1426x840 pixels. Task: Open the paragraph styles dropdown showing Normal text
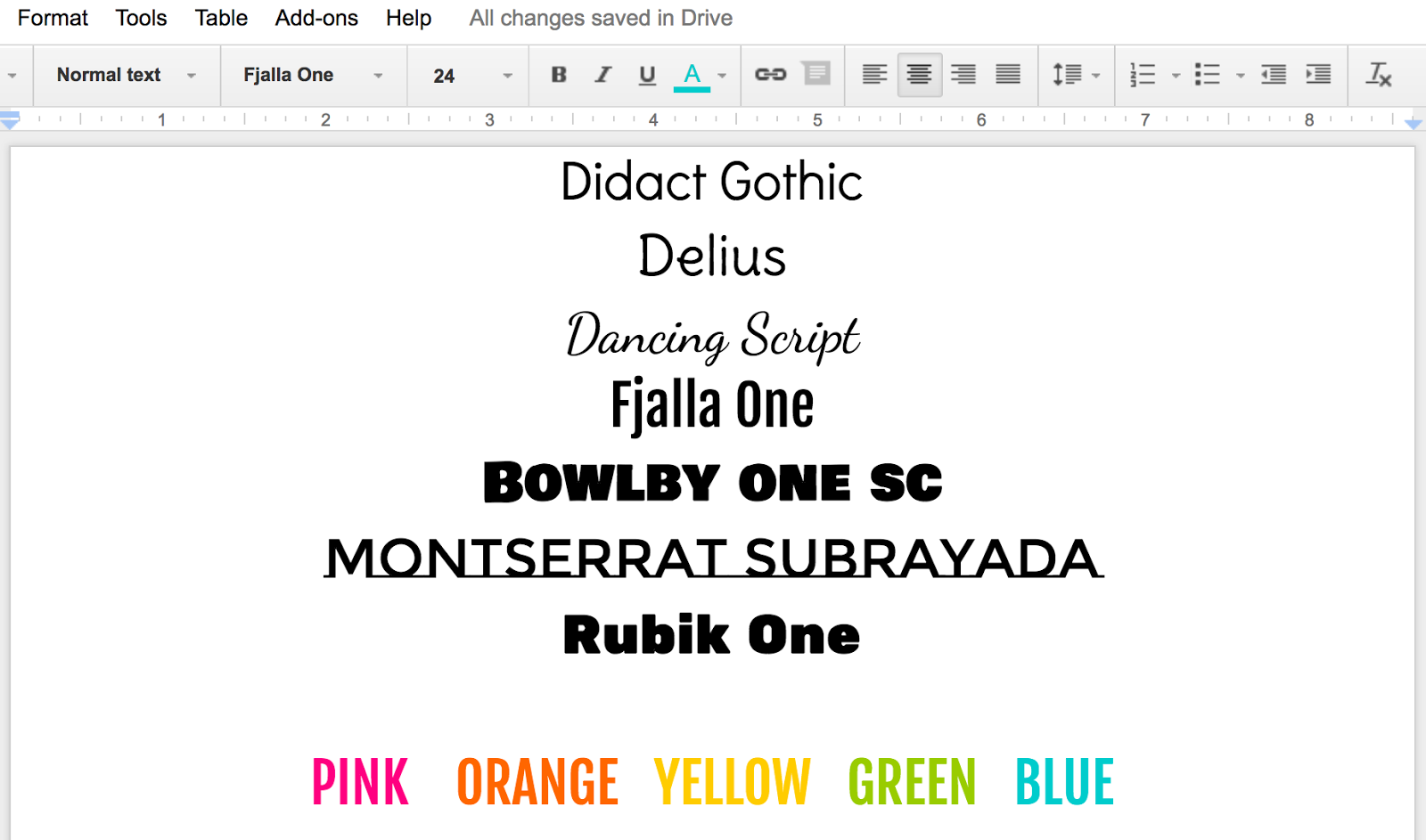125,75
